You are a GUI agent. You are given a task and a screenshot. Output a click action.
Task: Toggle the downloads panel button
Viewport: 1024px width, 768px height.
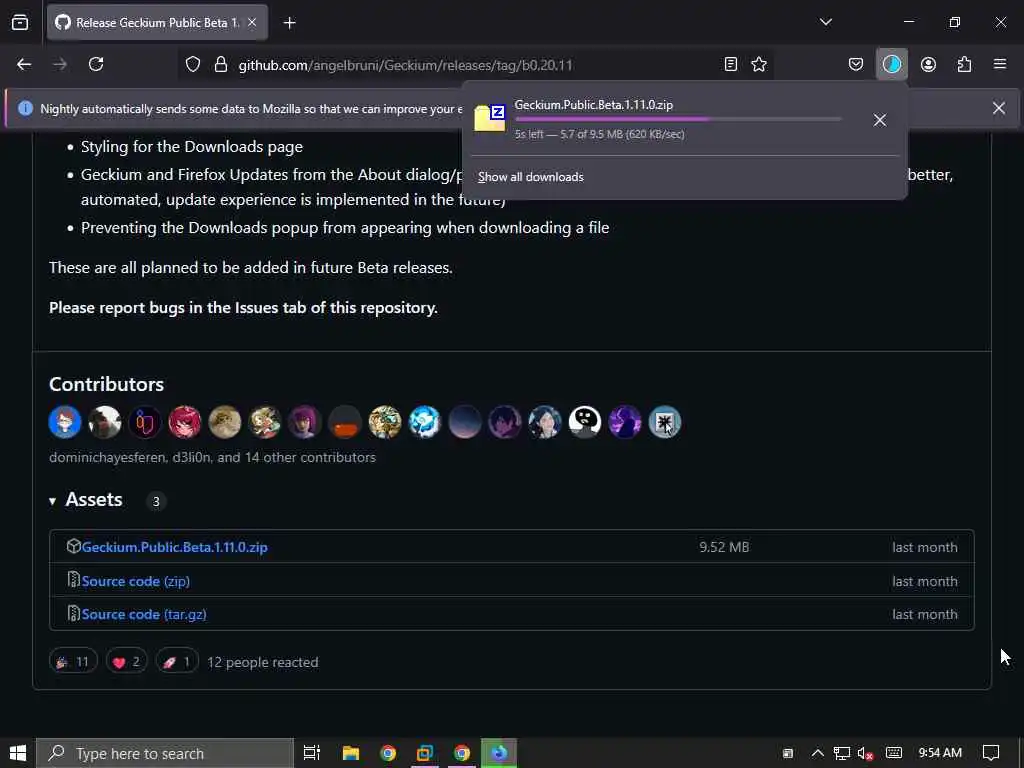pyautogui.click(x=891, y=64)
